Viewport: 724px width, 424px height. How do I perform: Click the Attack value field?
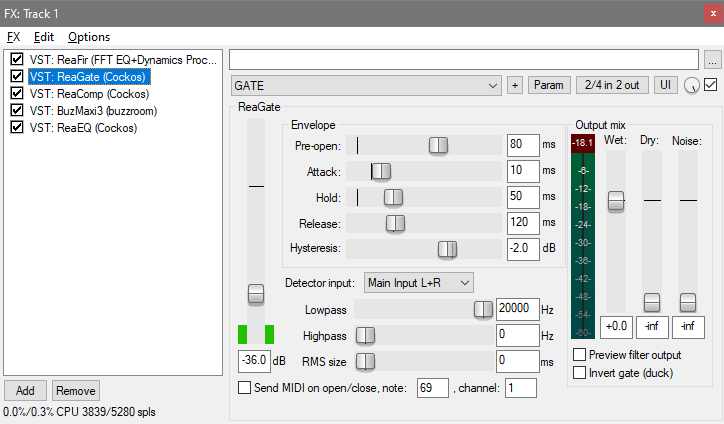click(x=522, y=171)
